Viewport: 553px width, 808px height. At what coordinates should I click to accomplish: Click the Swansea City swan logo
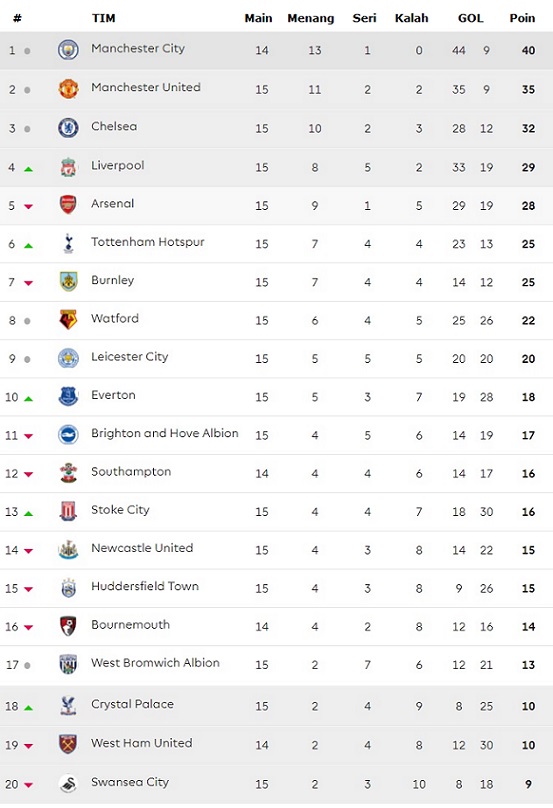(68, 784)
